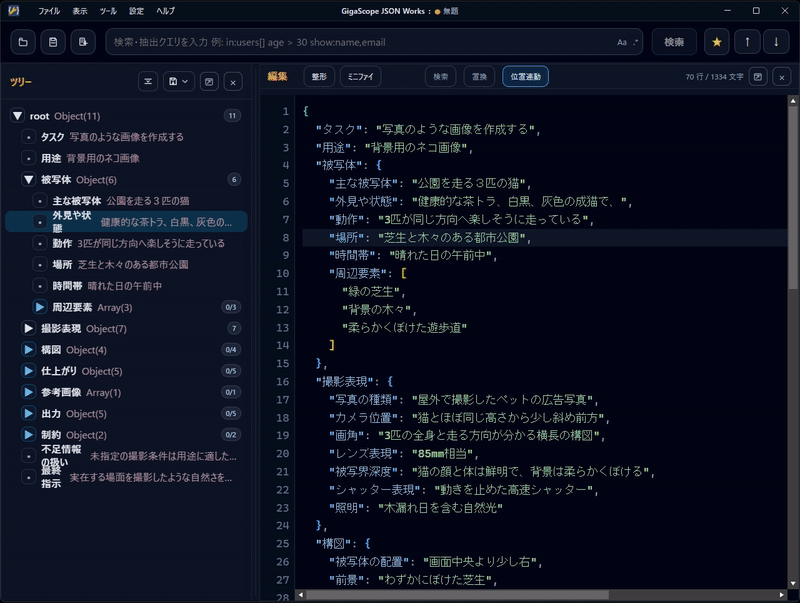Go to next match with down arrow
800x603 pixels.
click(x=776, y=42)
